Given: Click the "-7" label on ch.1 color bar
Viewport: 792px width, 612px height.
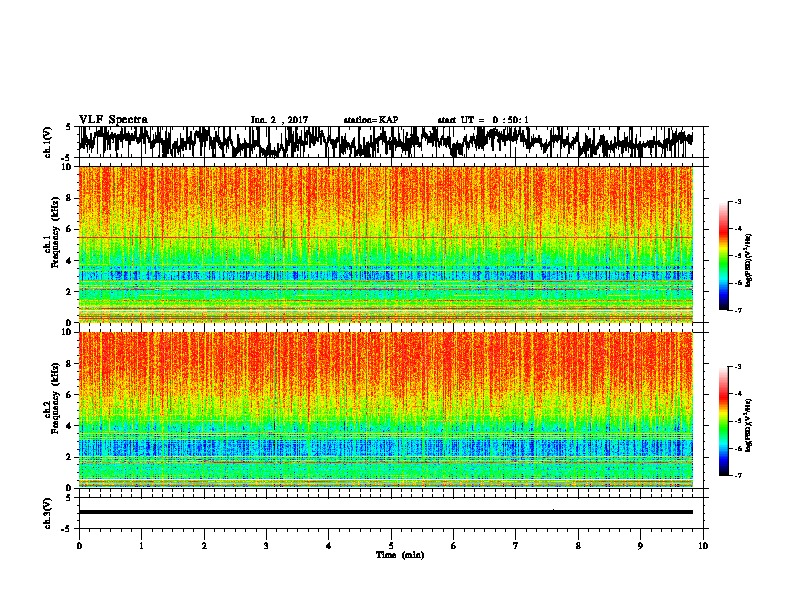Looking at the screenshot, I should 738,310.
